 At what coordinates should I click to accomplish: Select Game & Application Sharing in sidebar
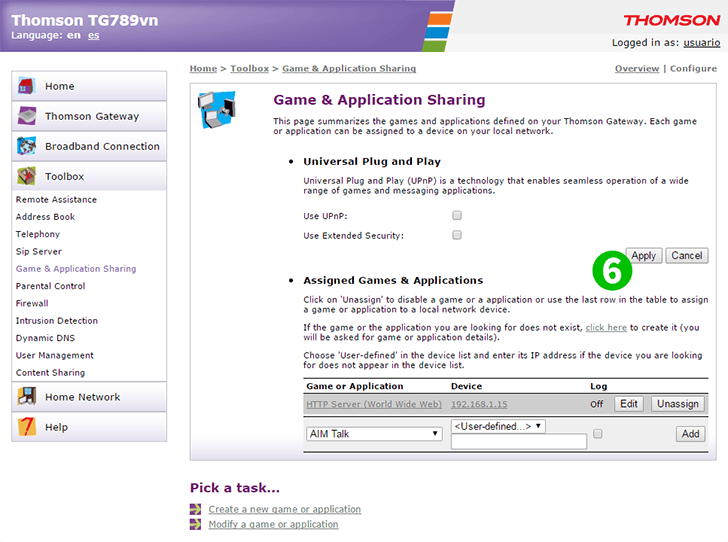coord(76,269)
